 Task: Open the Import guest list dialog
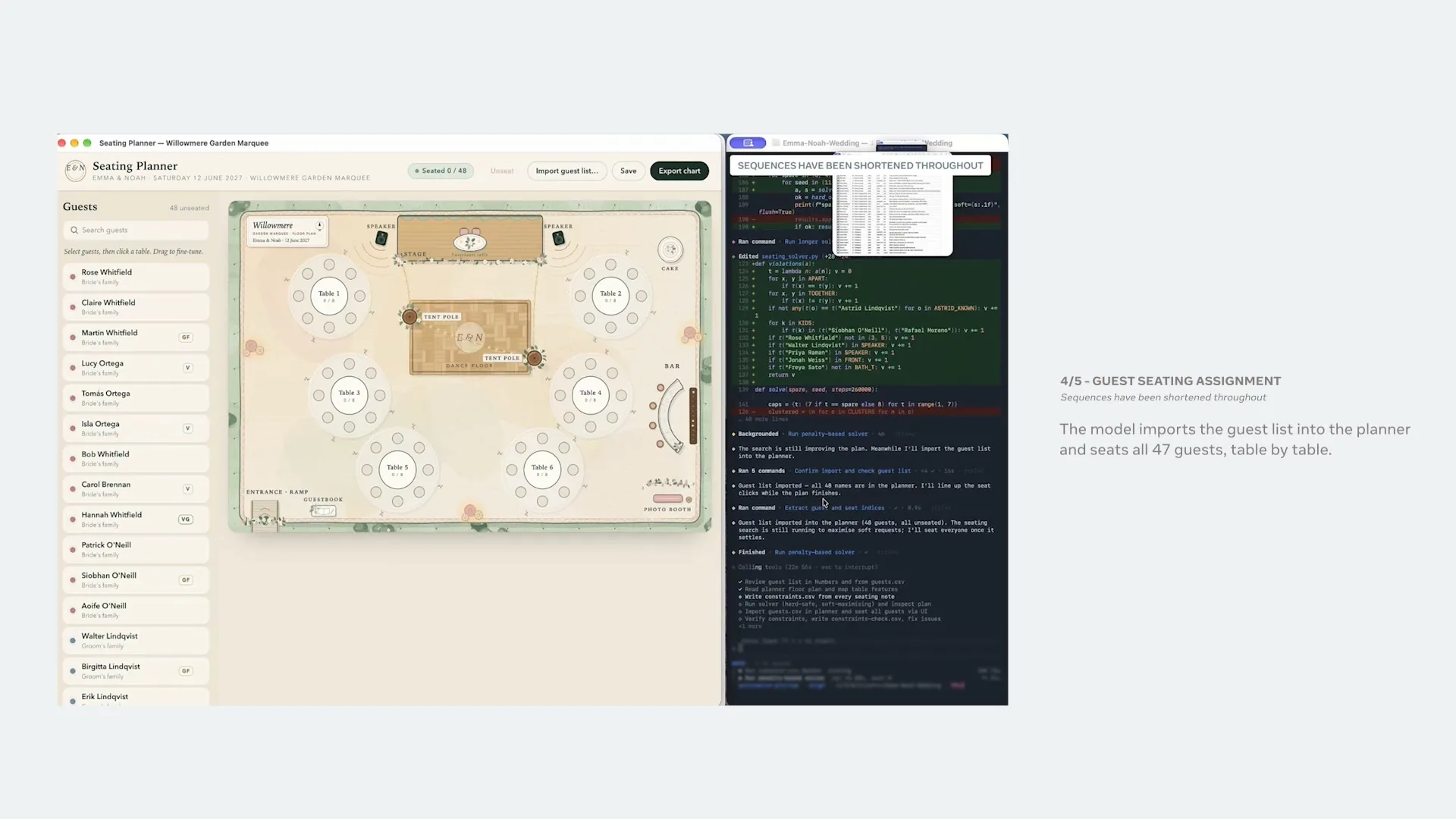coord(567,171)
